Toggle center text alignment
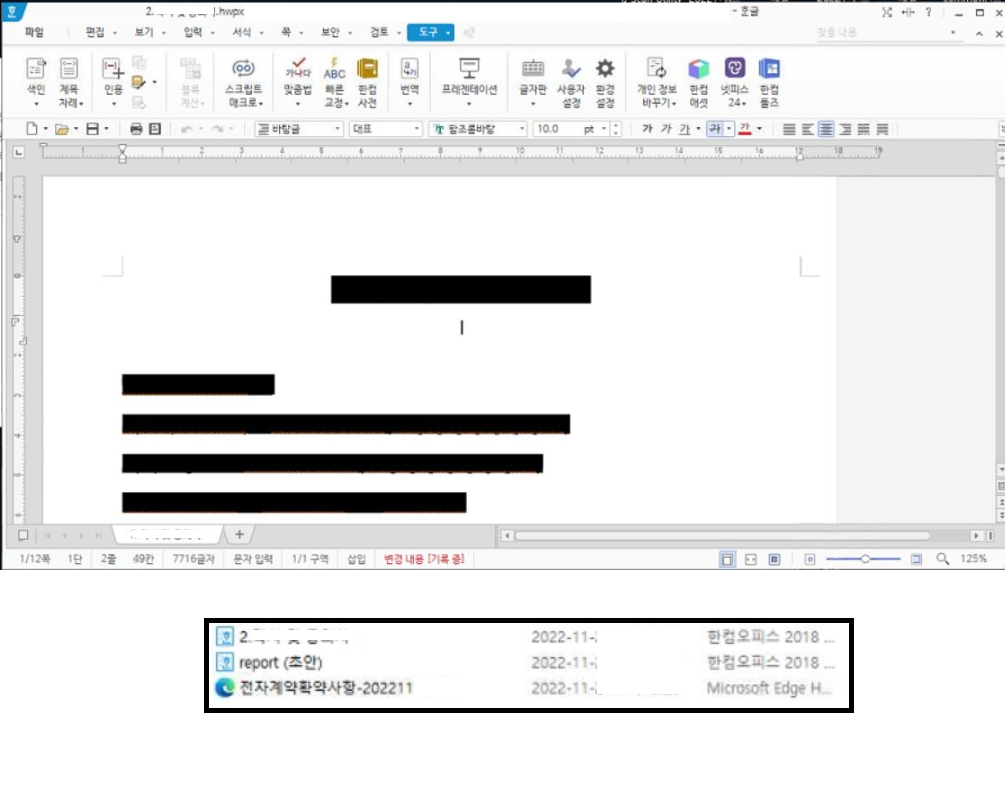This screenshot has width=1005, height=789. (826, 129)
